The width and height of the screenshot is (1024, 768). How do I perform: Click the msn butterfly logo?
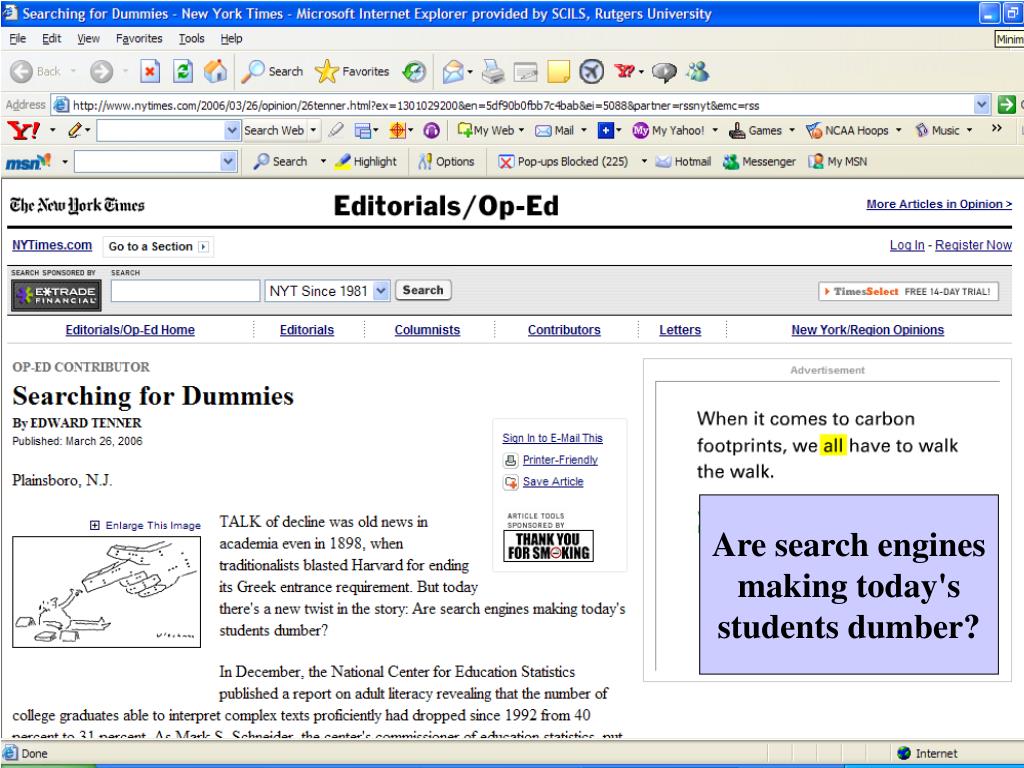tap(28, 161)
